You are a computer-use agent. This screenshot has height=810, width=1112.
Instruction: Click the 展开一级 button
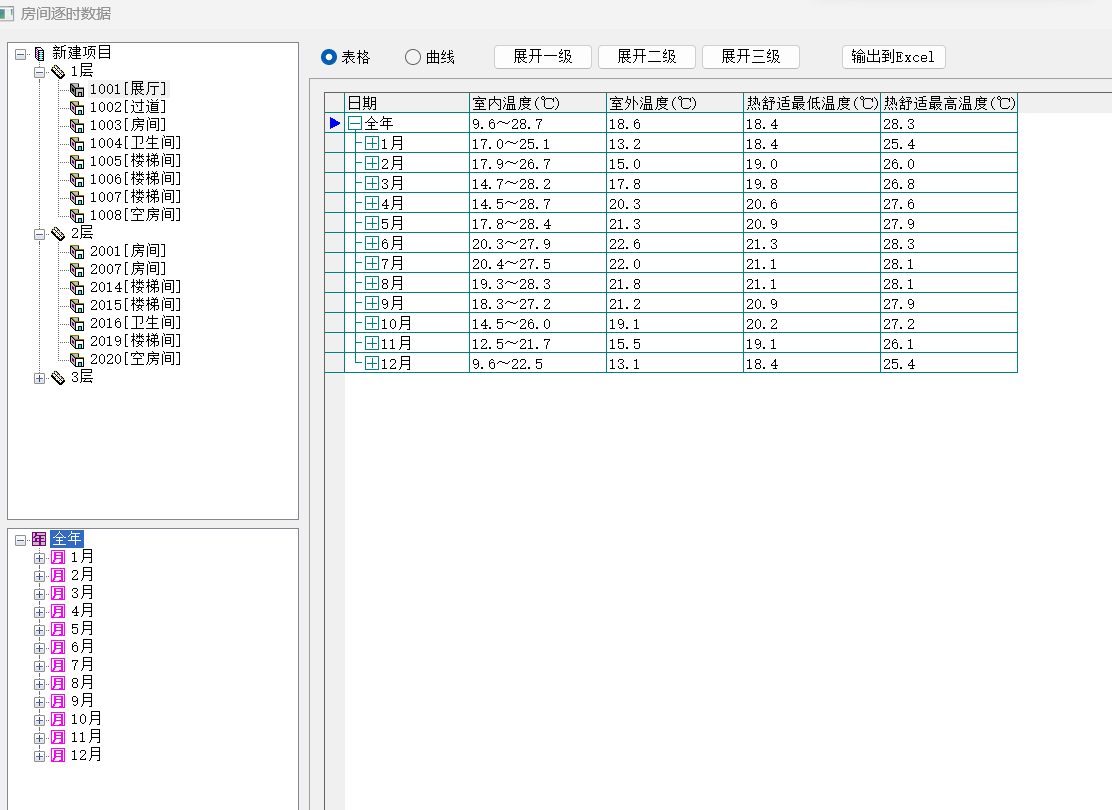542,57
